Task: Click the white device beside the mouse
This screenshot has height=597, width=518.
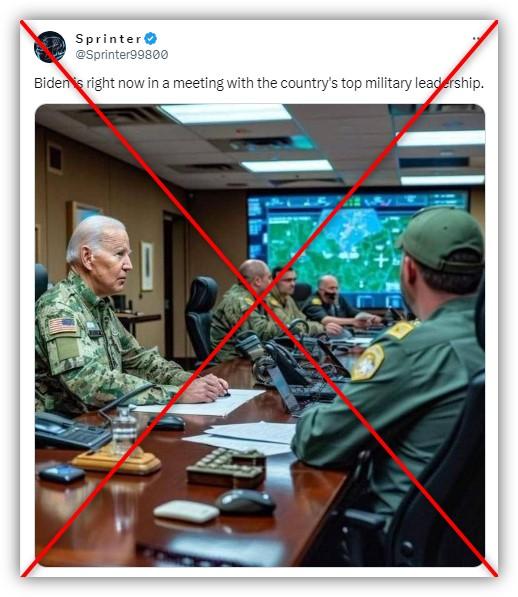Action: coord(186,511)
